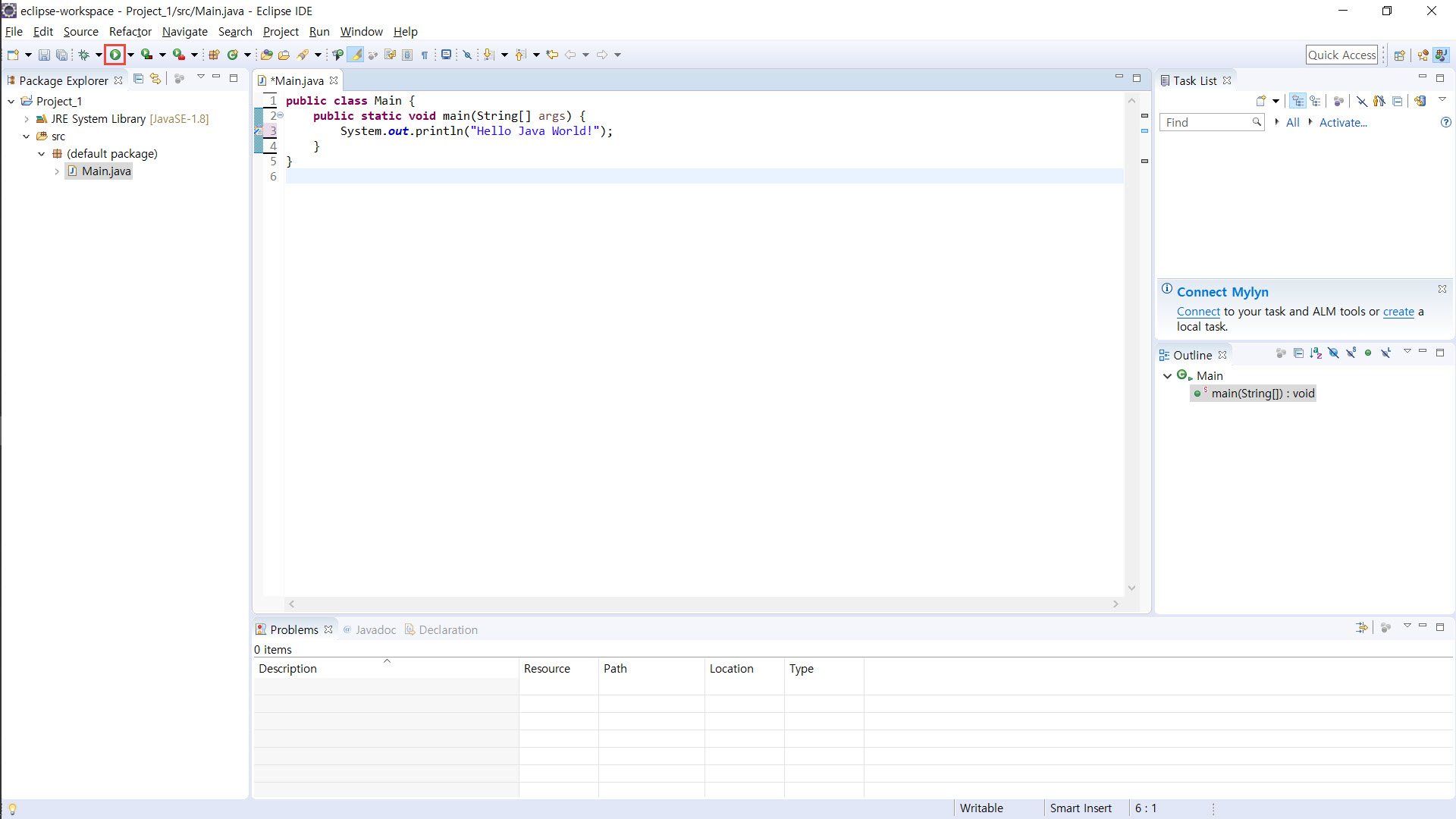Click the Connect link in Mylyn panel
Viewport: 1456px width, 819px height.
[x=1198, y=312]
